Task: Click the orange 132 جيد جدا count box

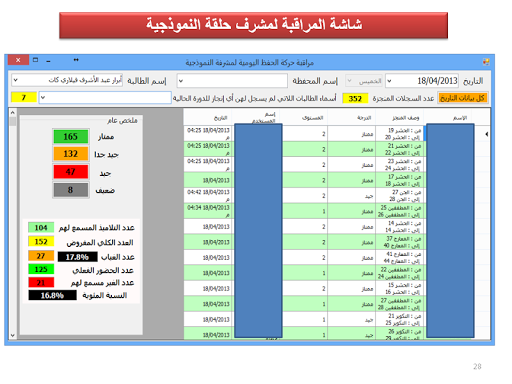Action: click(x=71, y=154)
